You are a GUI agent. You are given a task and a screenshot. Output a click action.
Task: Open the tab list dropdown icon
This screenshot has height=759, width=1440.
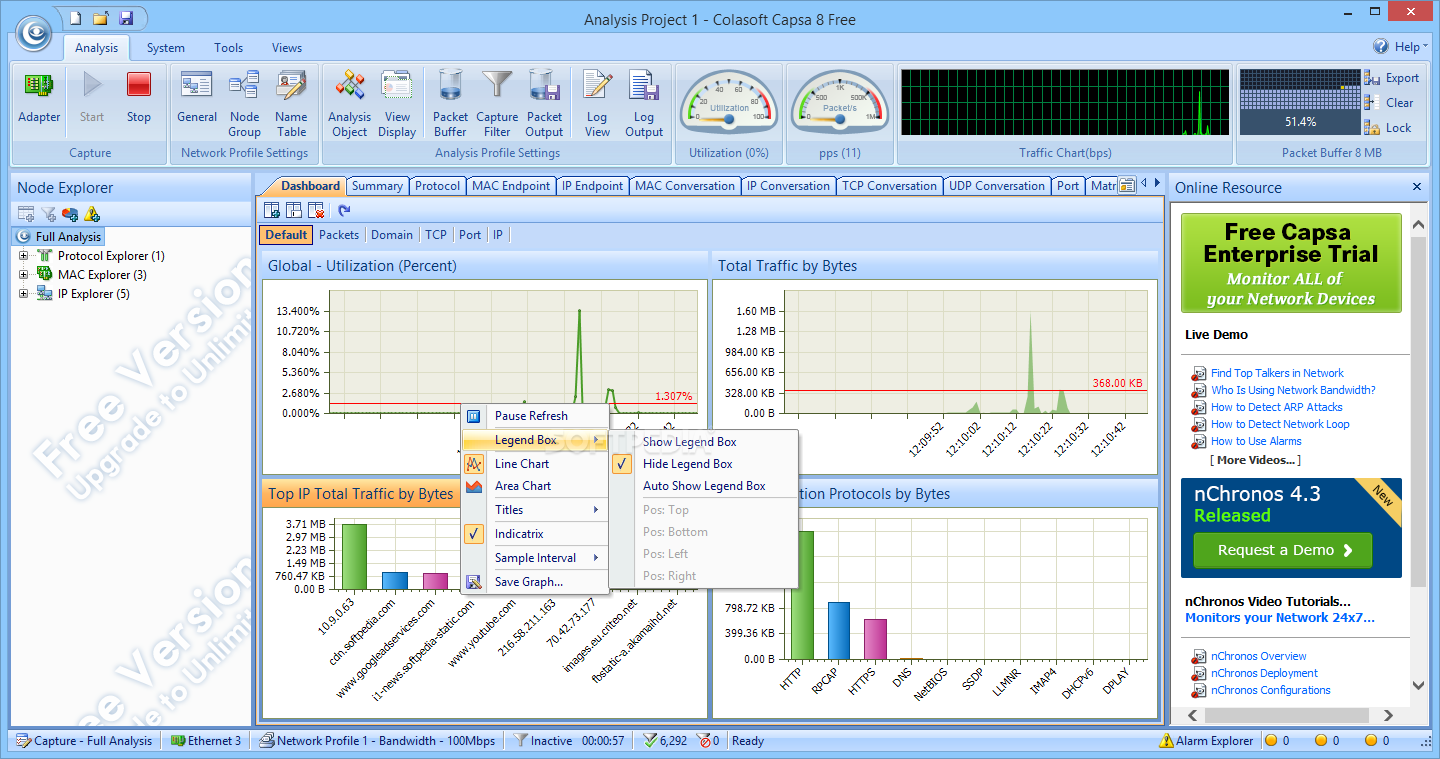[x=1127, y=185]
